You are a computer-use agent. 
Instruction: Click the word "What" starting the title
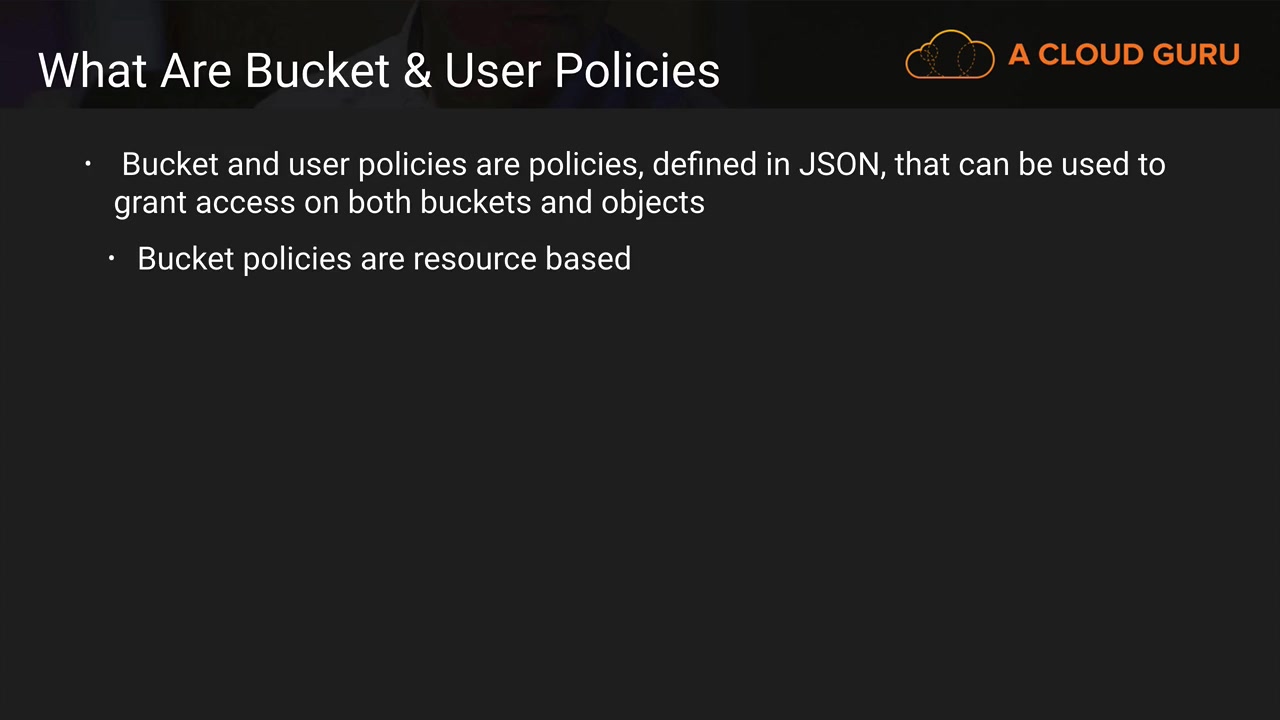[92, 71]
